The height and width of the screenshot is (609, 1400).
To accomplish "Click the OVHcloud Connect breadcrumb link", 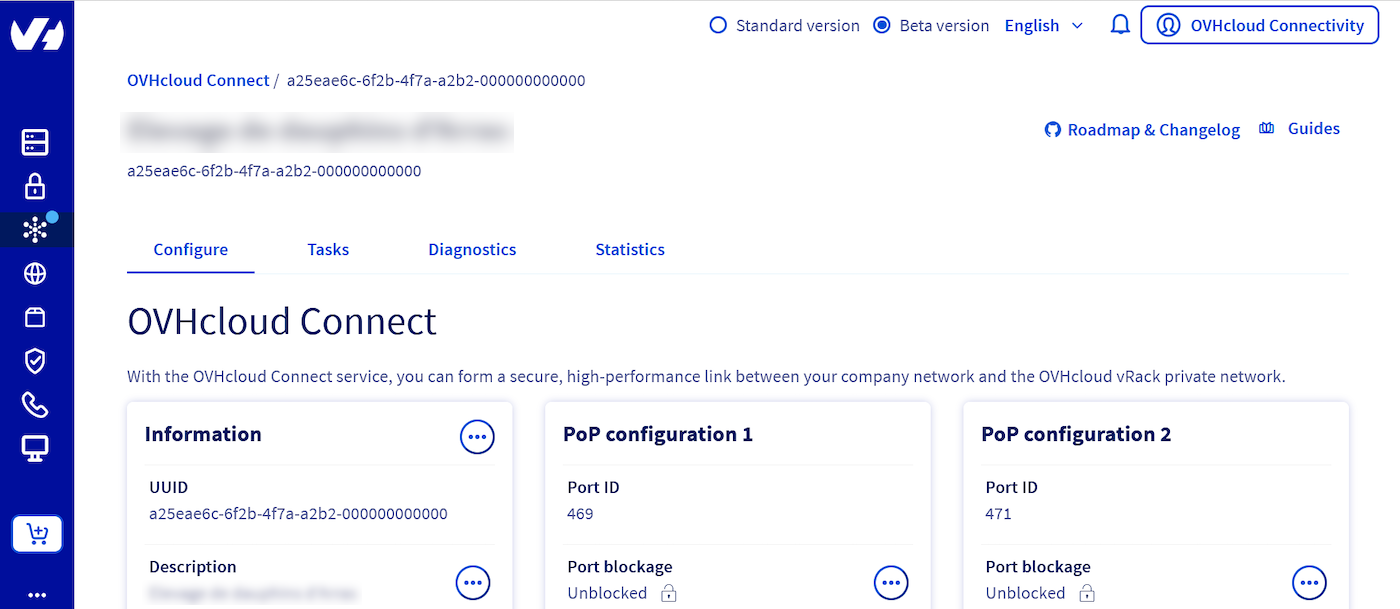I will click(198, 80).
